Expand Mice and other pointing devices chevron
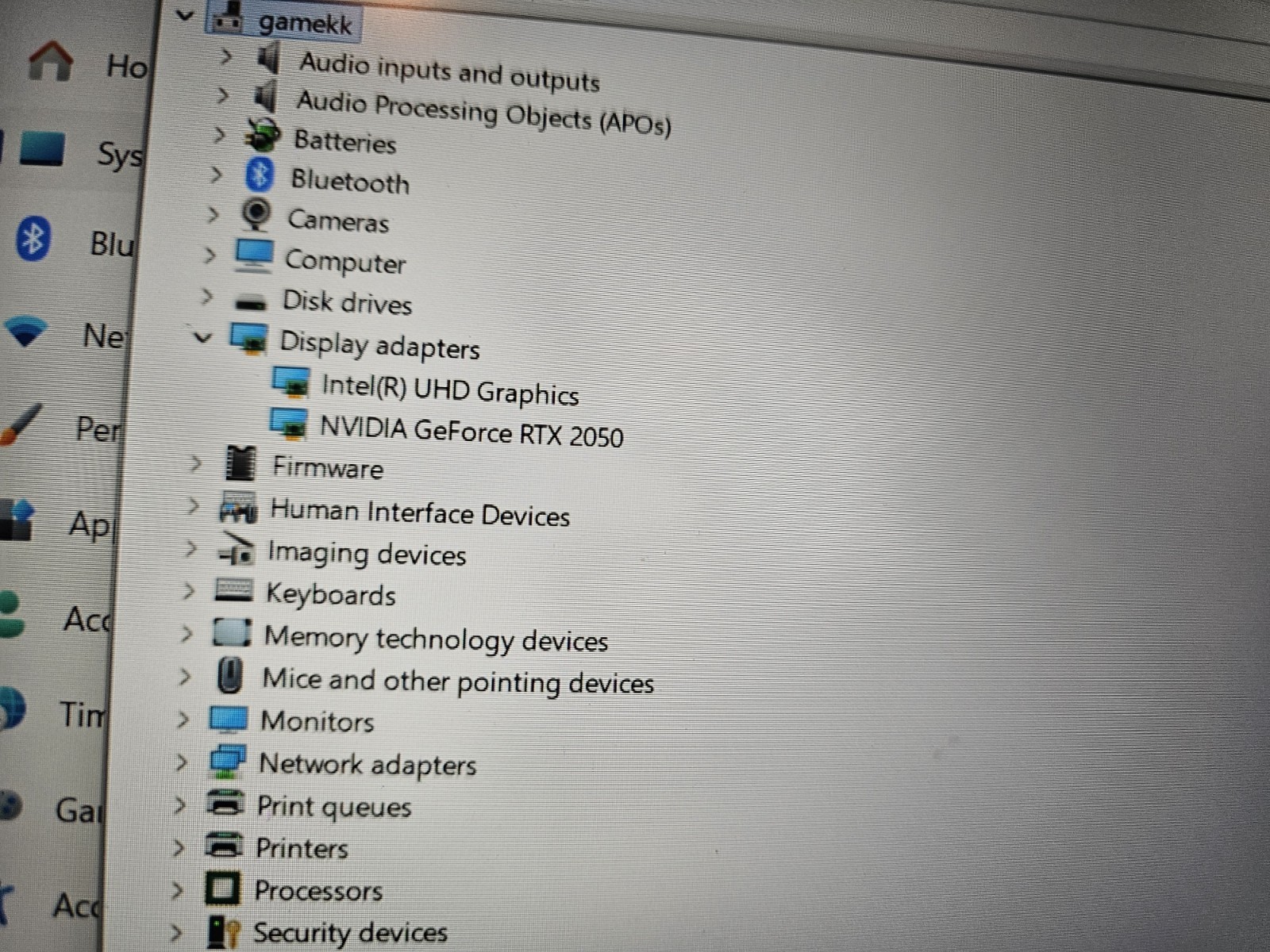The width and height of the screenshot is (1270, 952). click(x=186, y=676)
